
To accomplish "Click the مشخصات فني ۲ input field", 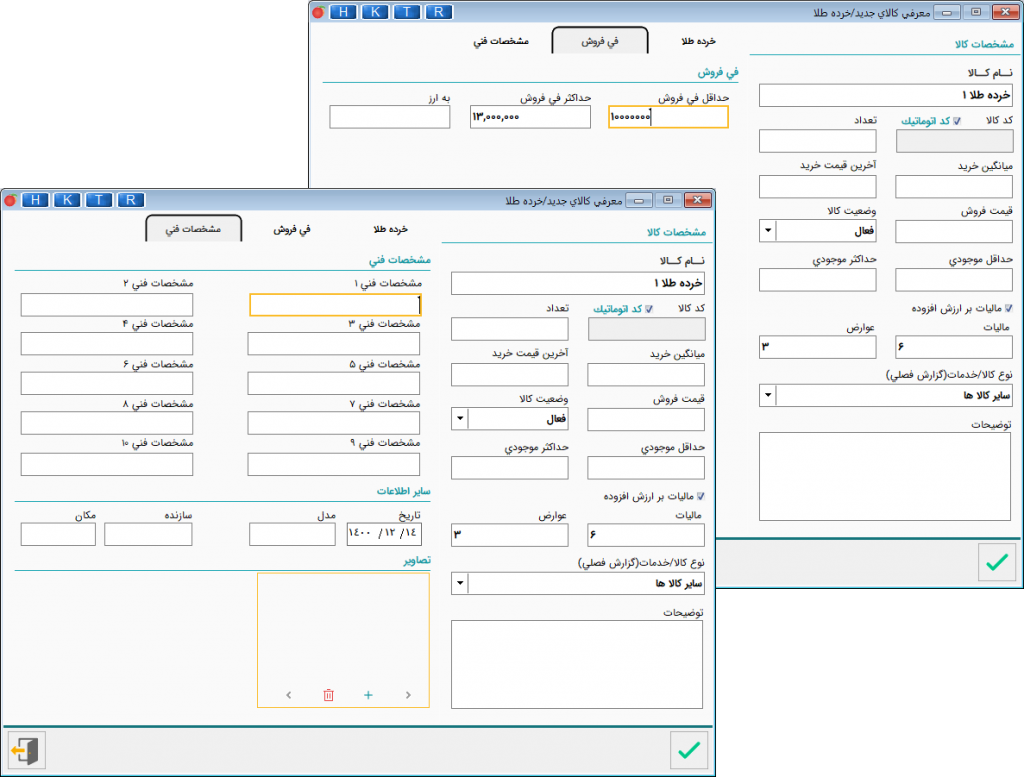I will (107, 304).
